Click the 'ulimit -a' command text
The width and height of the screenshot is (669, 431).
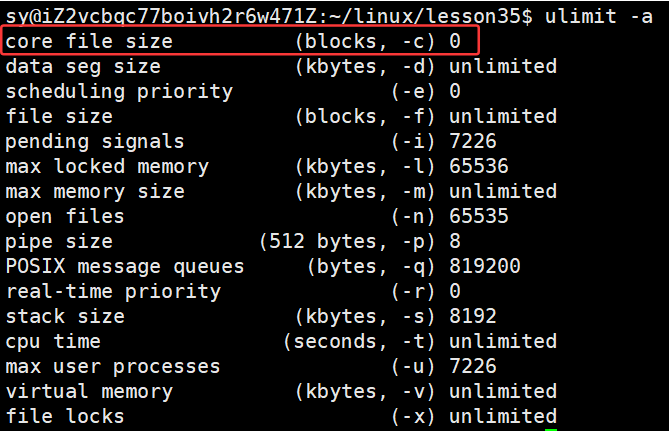[599, 16]
